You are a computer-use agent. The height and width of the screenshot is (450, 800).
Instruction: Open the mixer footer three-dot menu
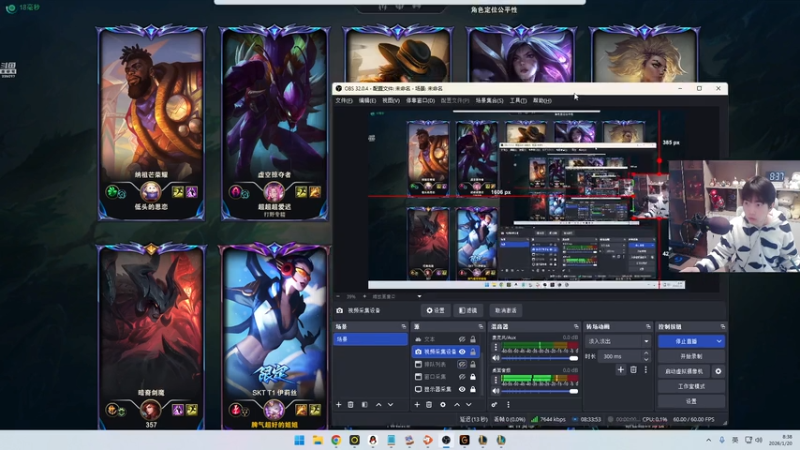pos(508,405)
